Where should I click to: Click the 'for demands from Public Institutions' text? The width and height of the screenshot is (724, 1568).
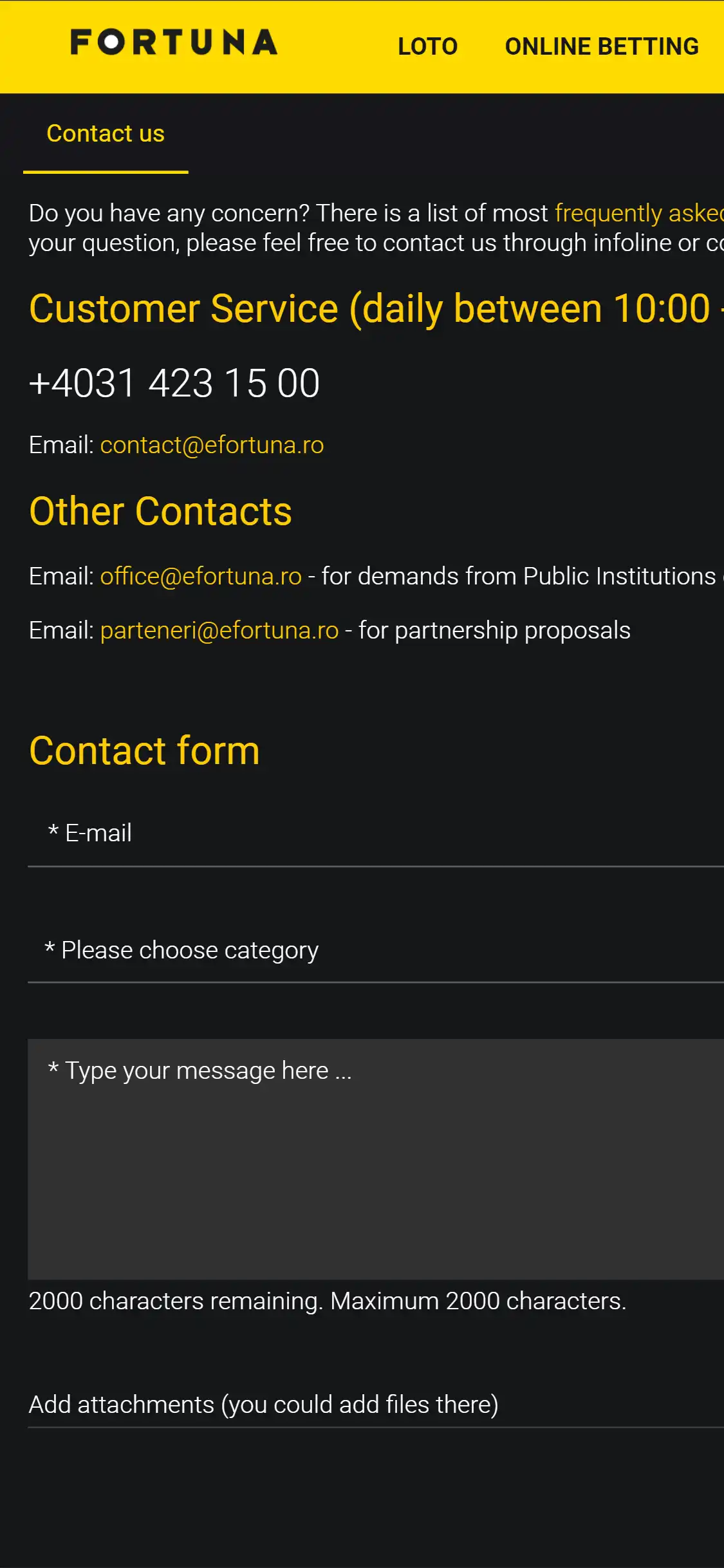518,576
